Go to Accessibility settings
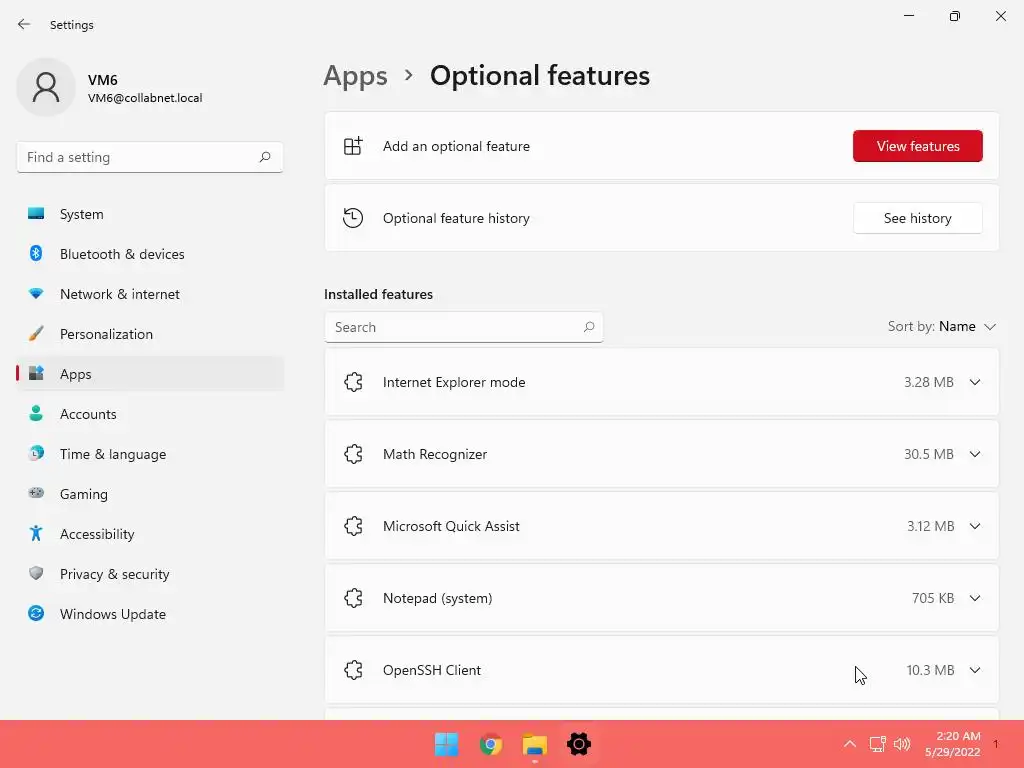1024x768 pixels. tap(150, 534)
